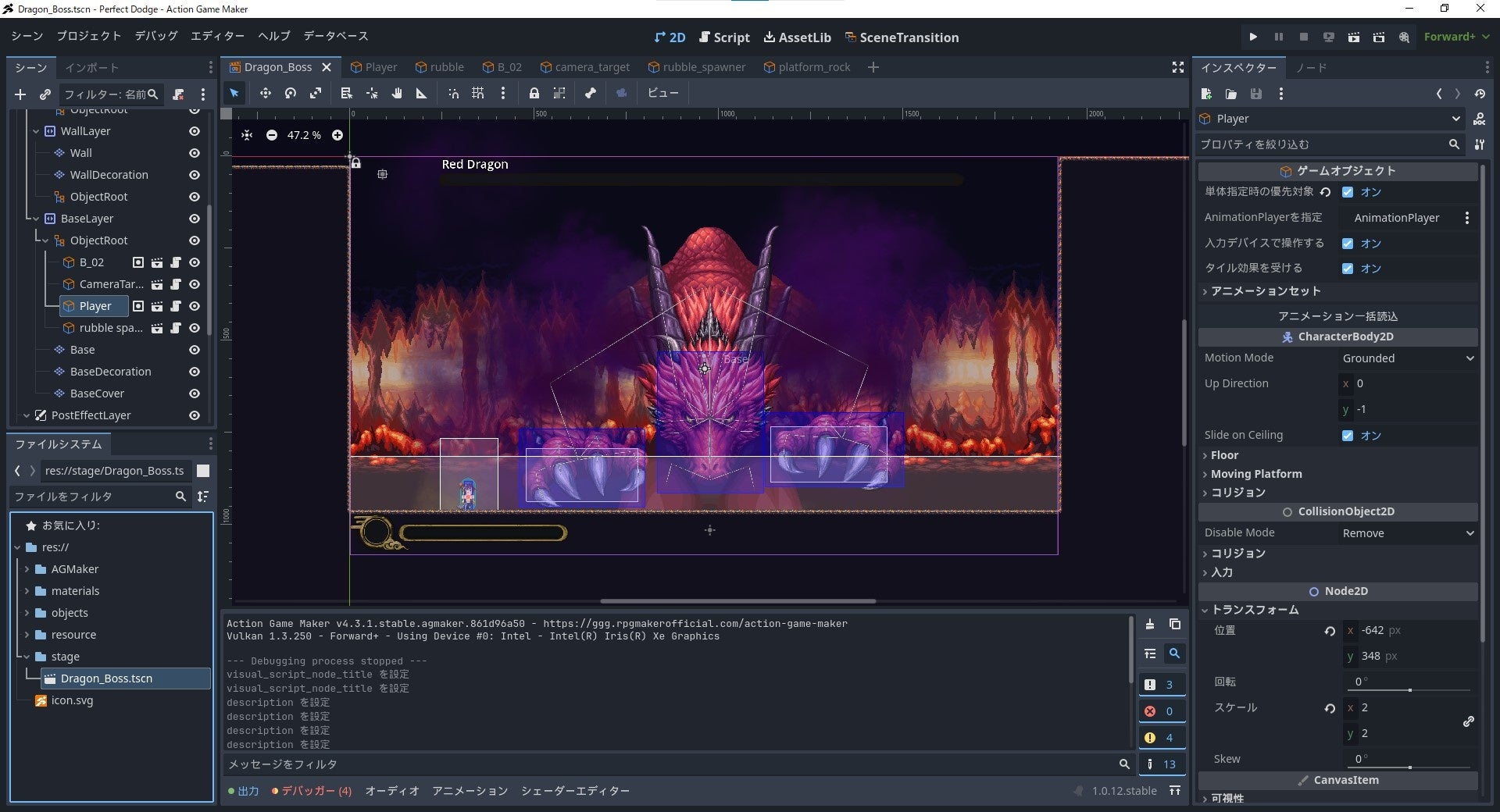Toggle the タイル効果を受ける checkbox
The image size is (1500, 812).
pos(1348,269)
